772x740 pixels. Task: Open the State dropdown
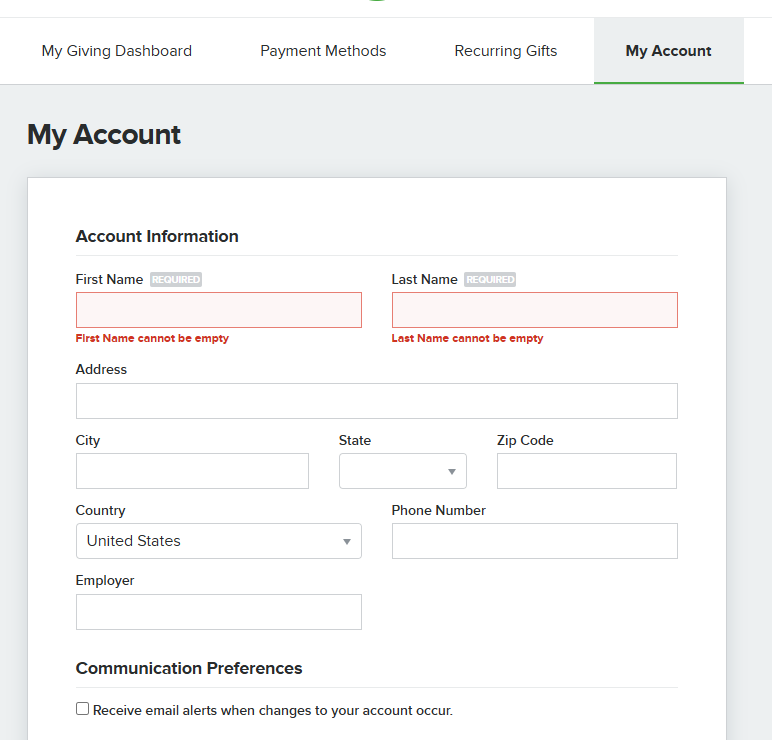click(x=403, y=471)
